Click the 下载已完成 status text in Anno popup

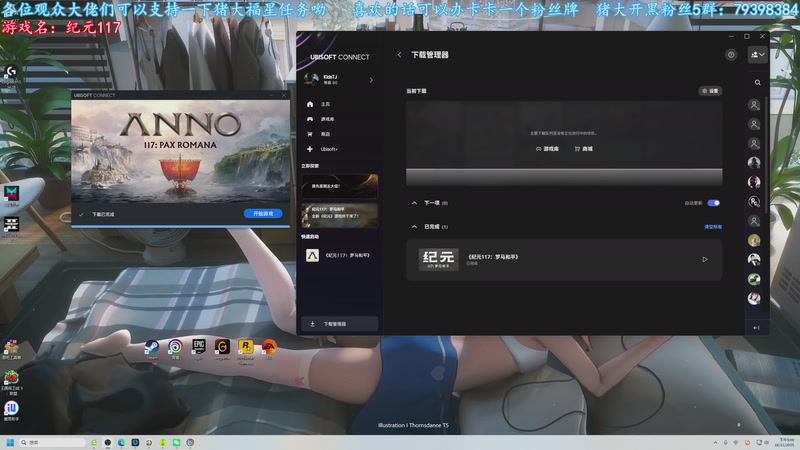pos(103,214)
